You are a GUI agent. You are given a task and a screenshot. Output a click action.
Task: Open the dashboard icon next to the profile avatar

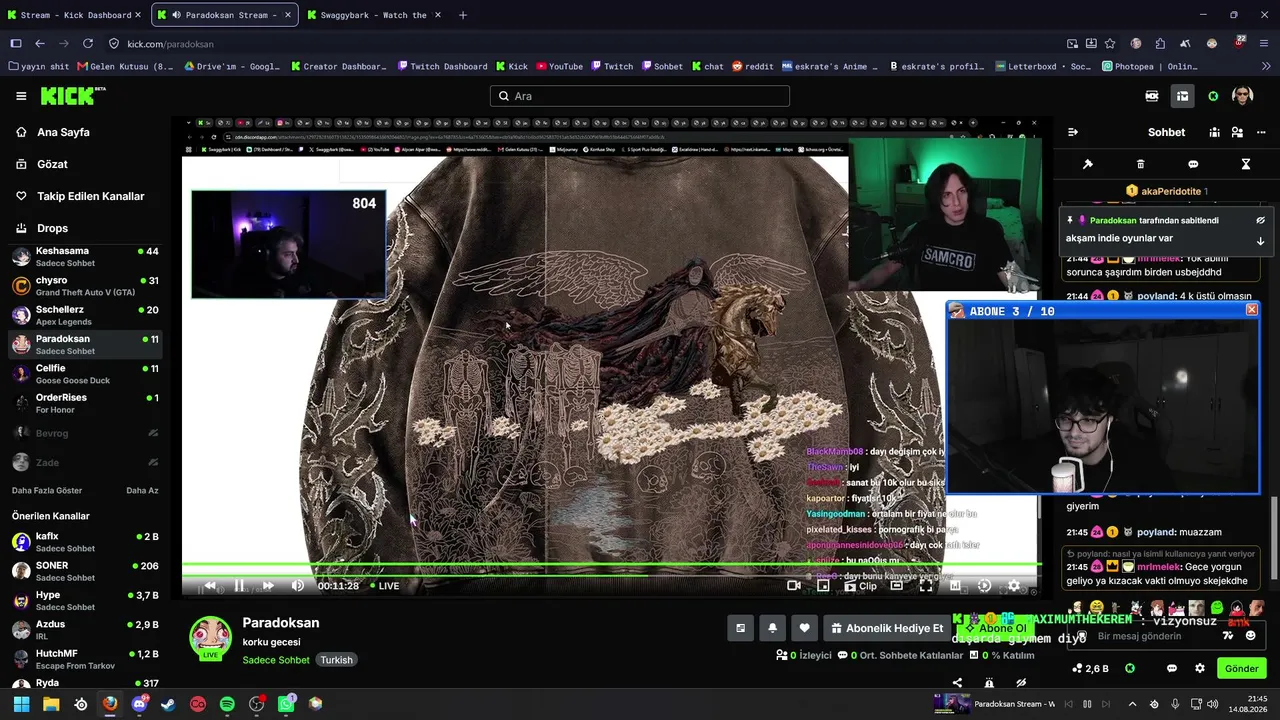coord(1182,96)
